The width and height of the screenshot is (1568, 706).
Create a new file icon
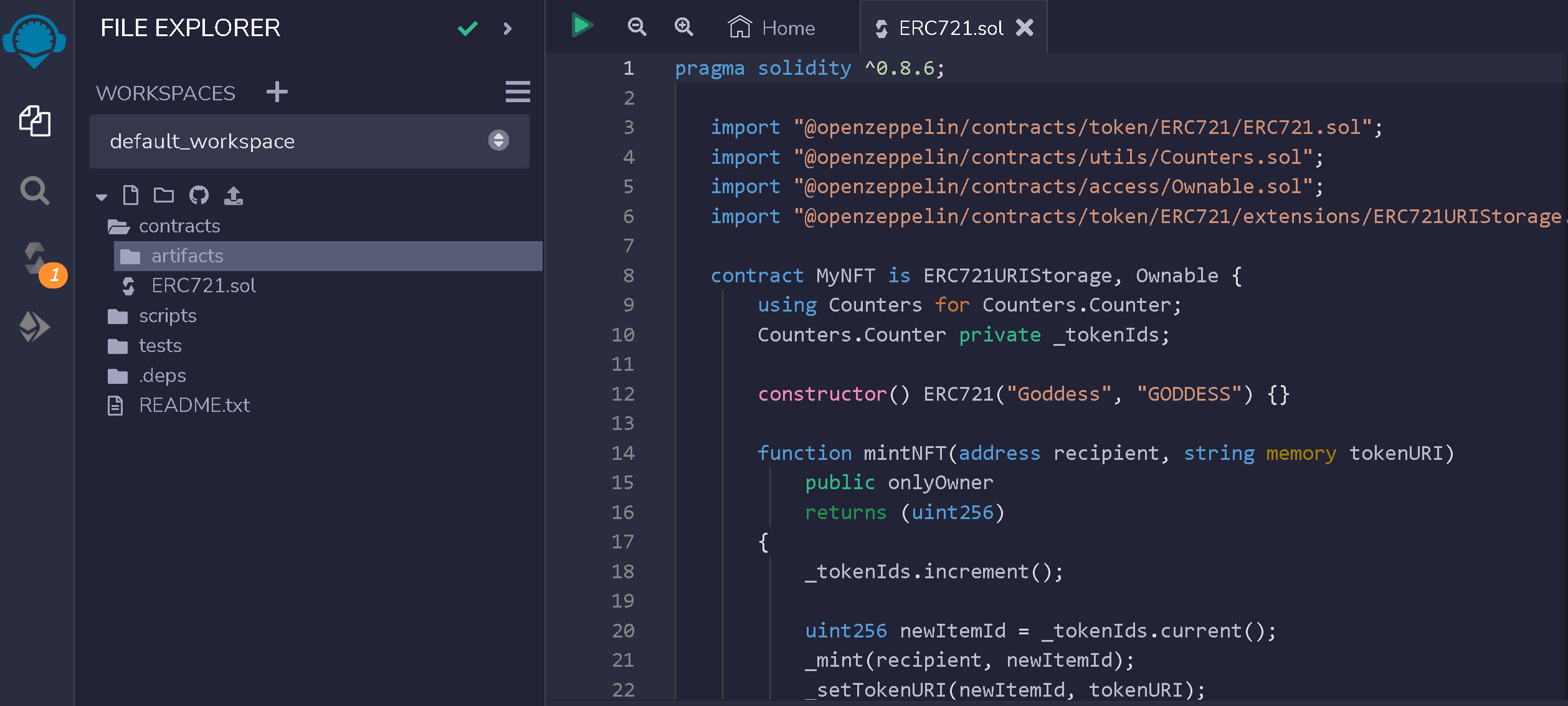pos(131,195)
